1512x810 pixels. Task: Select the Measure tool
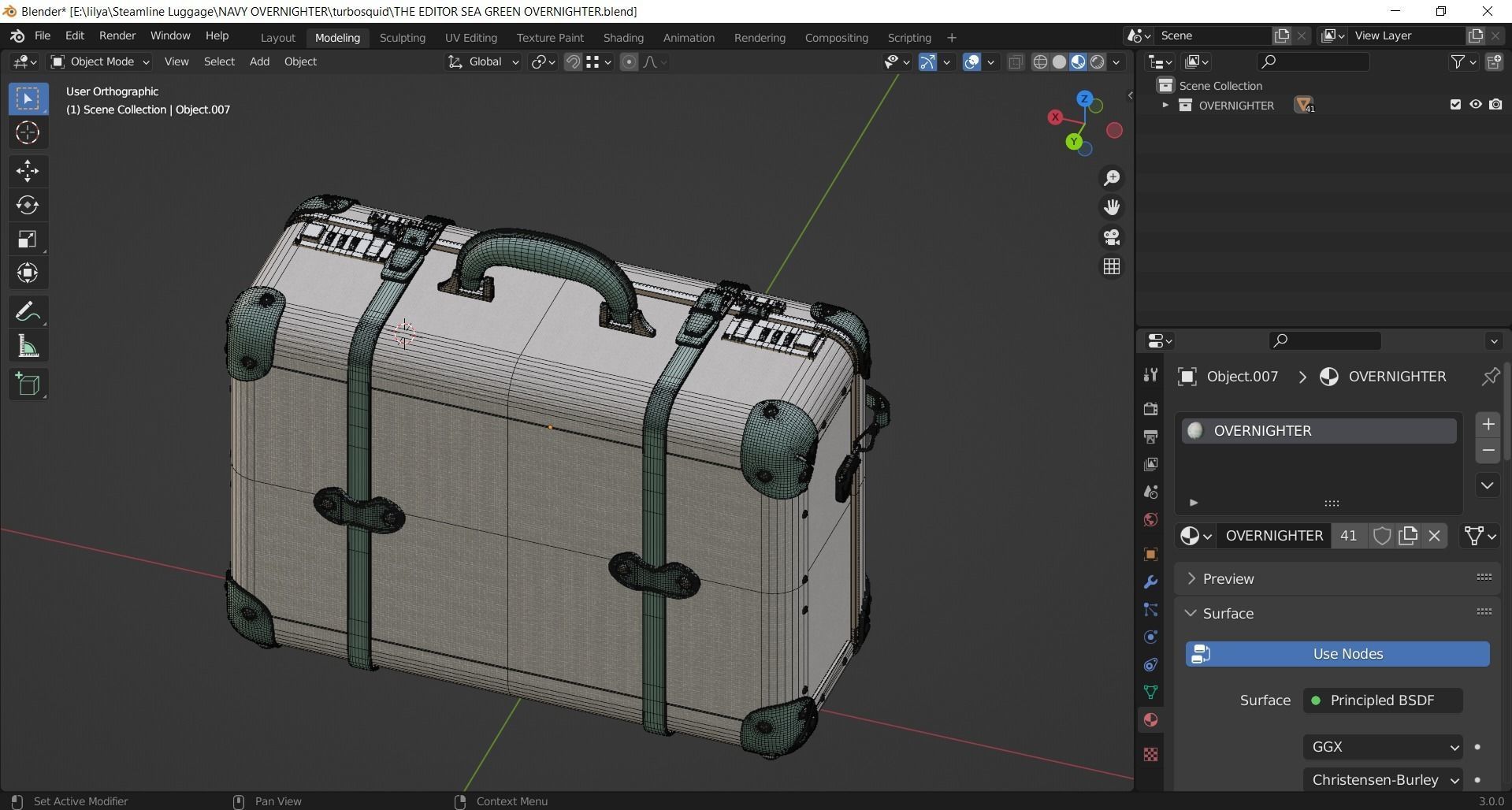click(x=28, y=346)
